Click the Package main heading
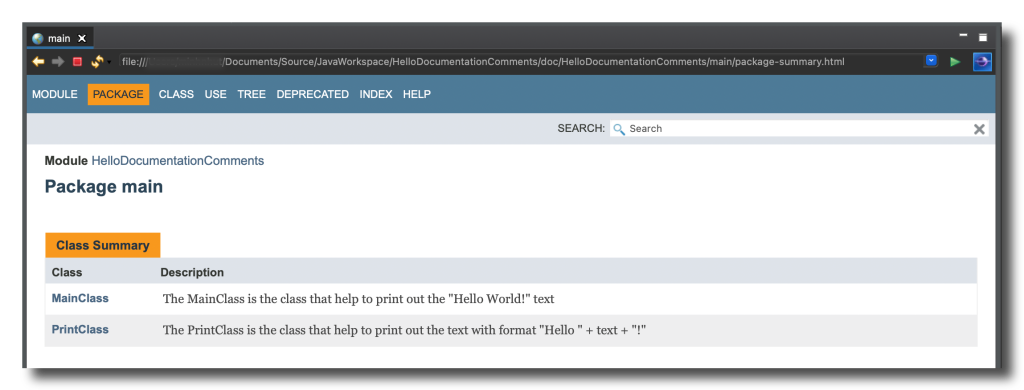This screenshot has width=1024, height=390. [104, 187]
